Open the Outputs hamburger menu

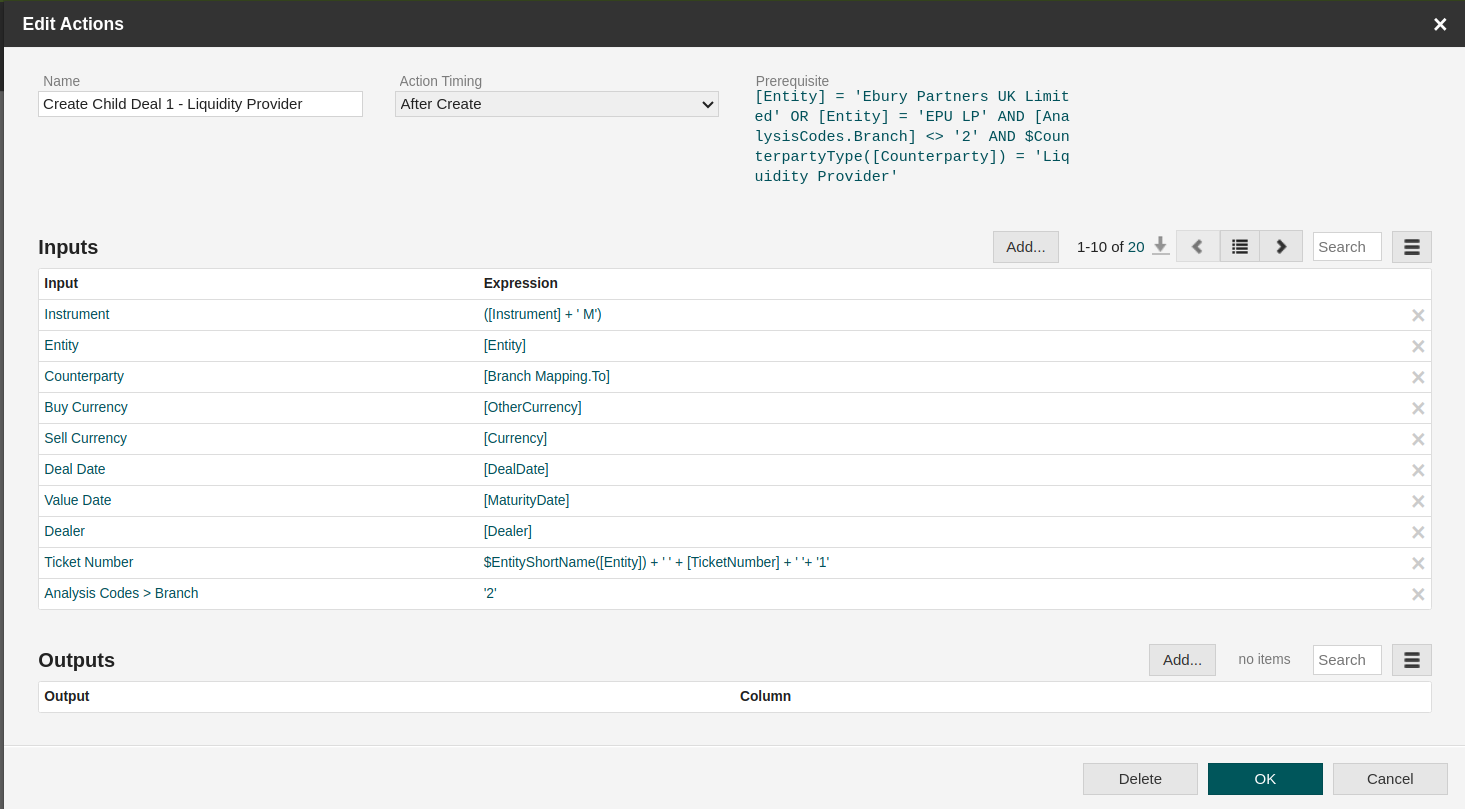pyautogui.click(x=1411, y=660)
